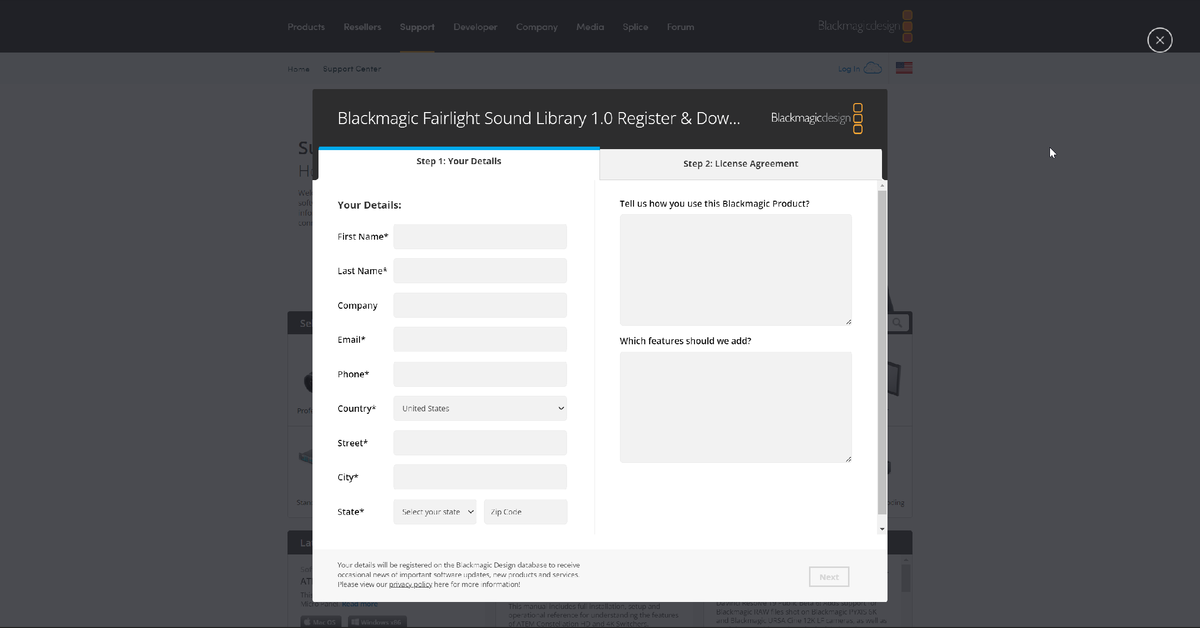Click the Phone input field
The width and height of the screenshot is (1200, 628).
(480, 374)
